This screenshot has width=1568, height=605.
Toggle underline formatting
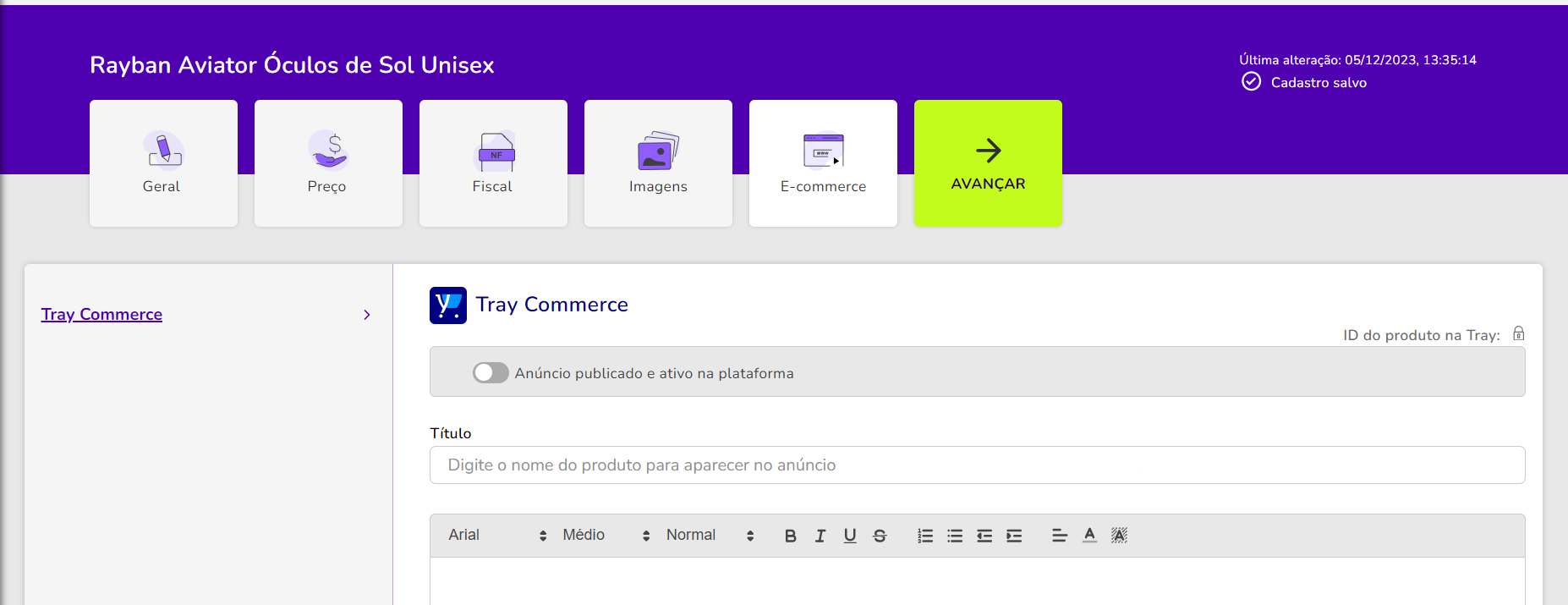click(x=850, y=536)
